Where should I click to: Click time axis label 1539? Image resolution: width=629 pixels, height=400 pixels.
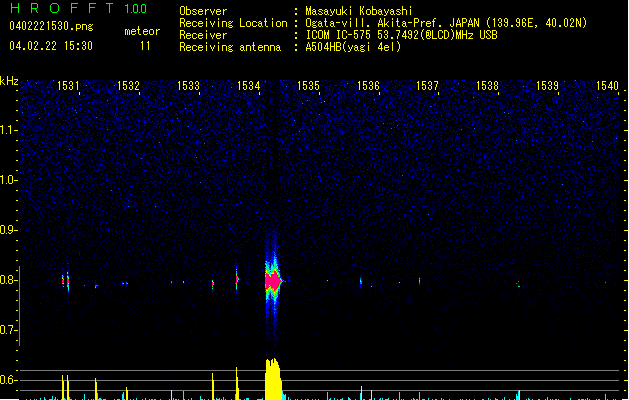[547, 86]
